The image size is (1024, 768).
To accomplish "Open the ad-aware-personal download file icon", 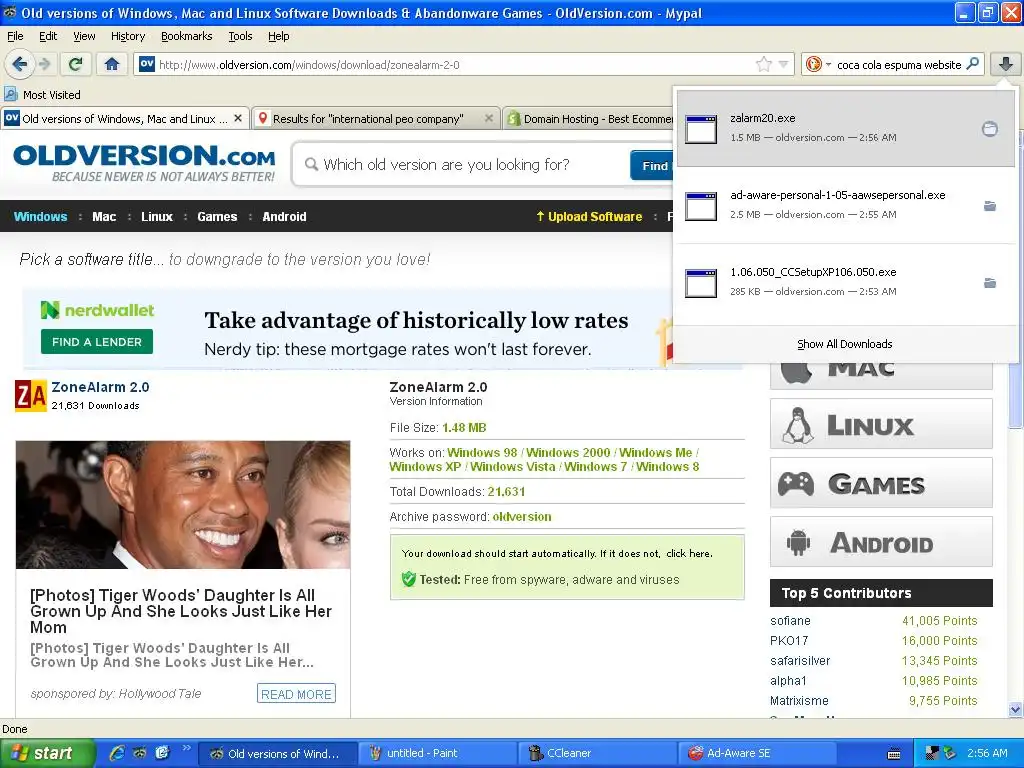I will [x=701, y=206].
